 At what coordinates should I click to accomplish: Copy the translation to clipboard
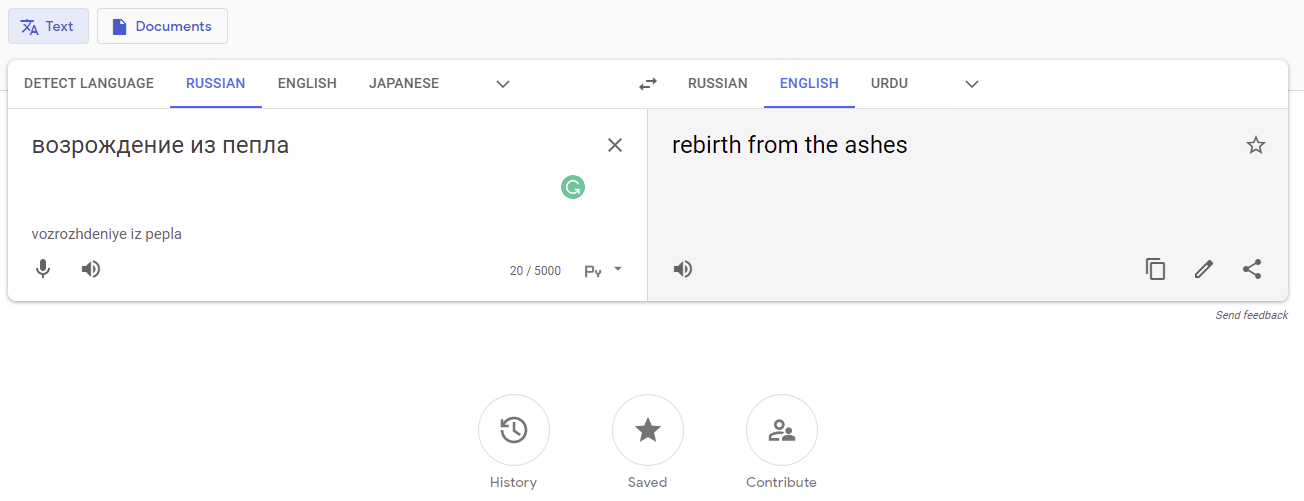(x=1156, y=269)
